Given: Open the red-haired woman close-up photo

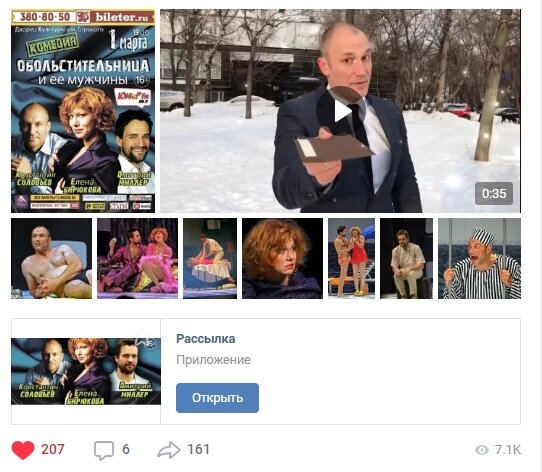Looking at the screenshot, I should 282,258.
